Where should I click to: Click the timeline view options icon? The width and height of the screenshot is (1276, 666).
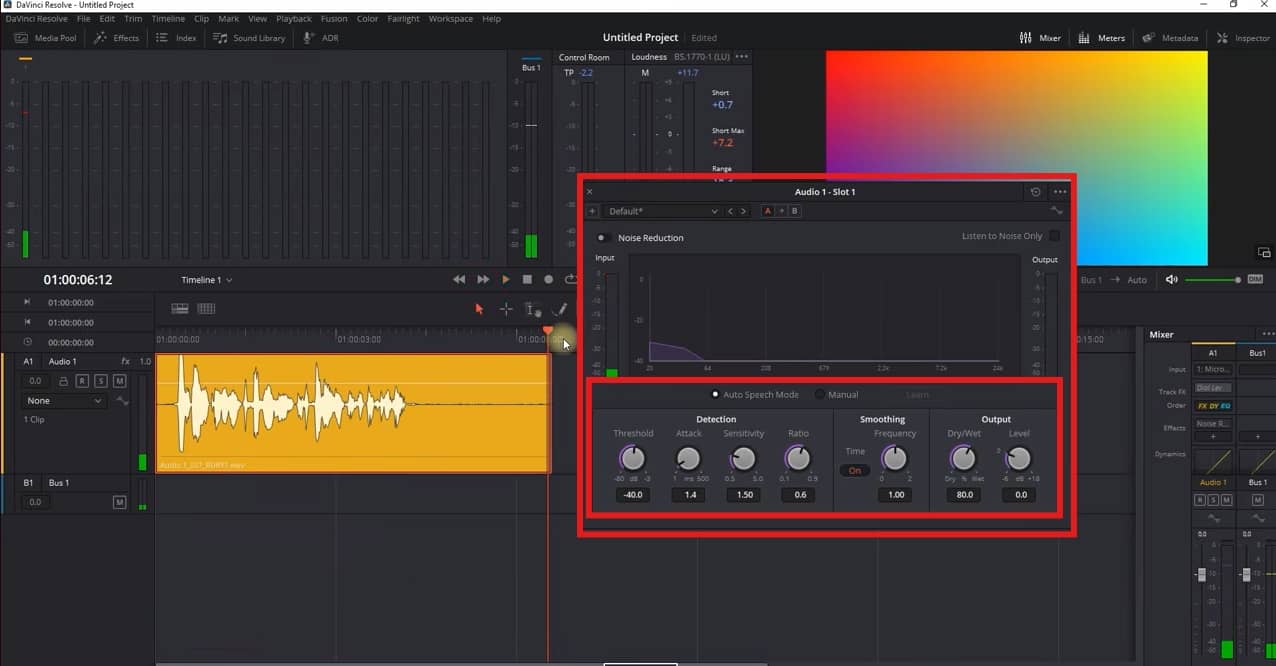[x=180, y=309]
